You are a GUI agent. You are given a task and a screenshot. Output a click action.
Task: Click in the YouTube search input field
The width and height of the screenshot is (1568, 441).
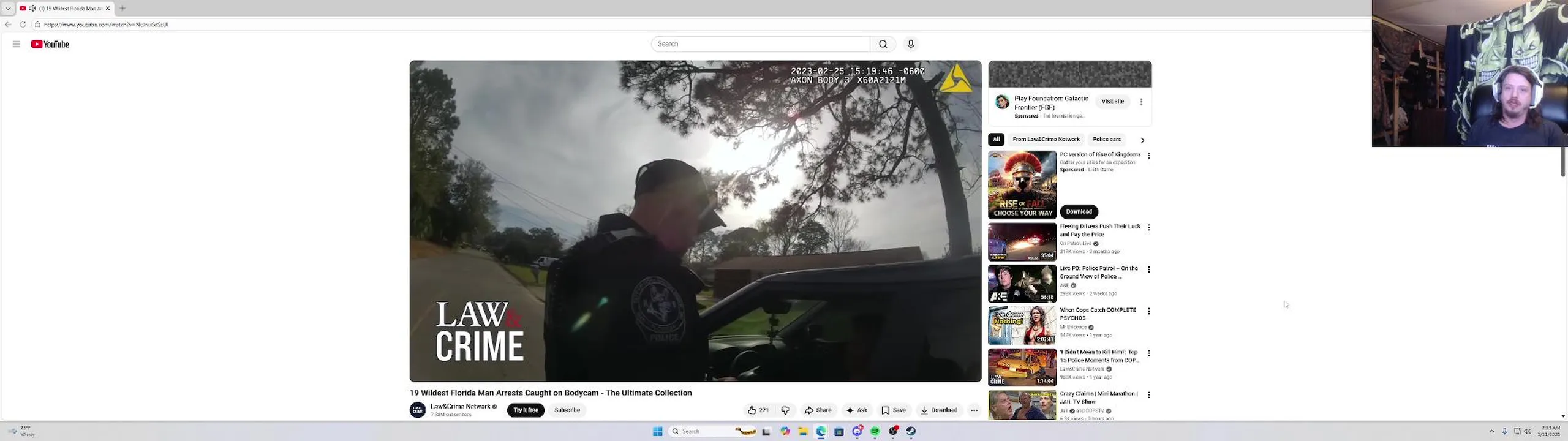click(x=760, y=44)
